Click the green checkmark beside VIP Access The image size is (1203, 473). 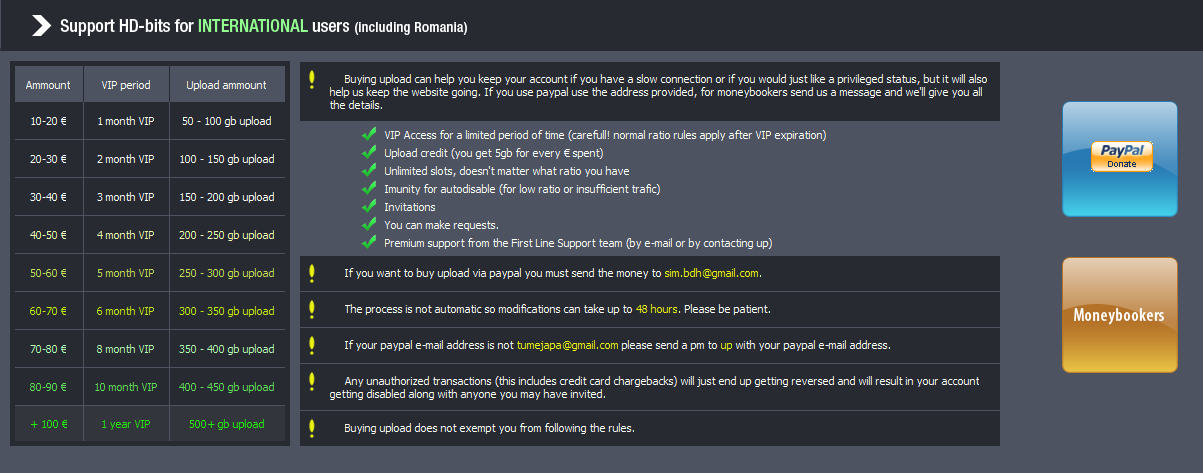[369, 134]
